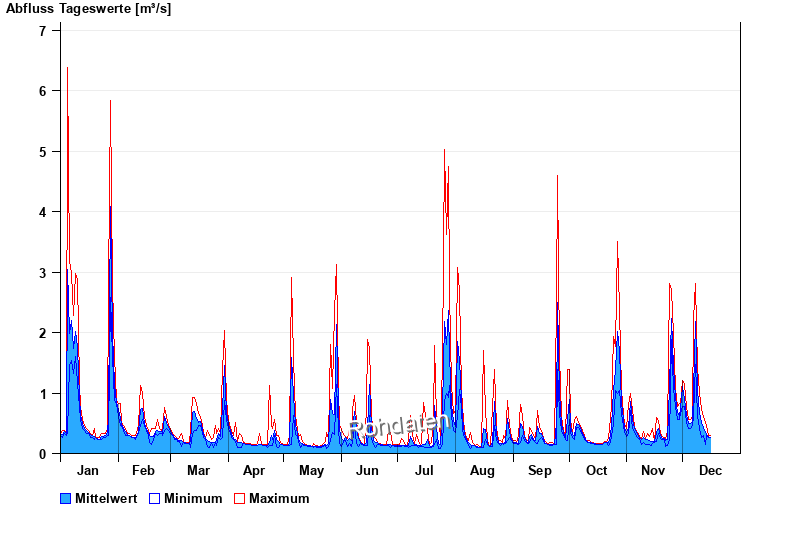The height and width of the screenshot is (550, 800).
Task: Select the Minimum legend label
Action: pyautogui.click(x=193, y=498)
